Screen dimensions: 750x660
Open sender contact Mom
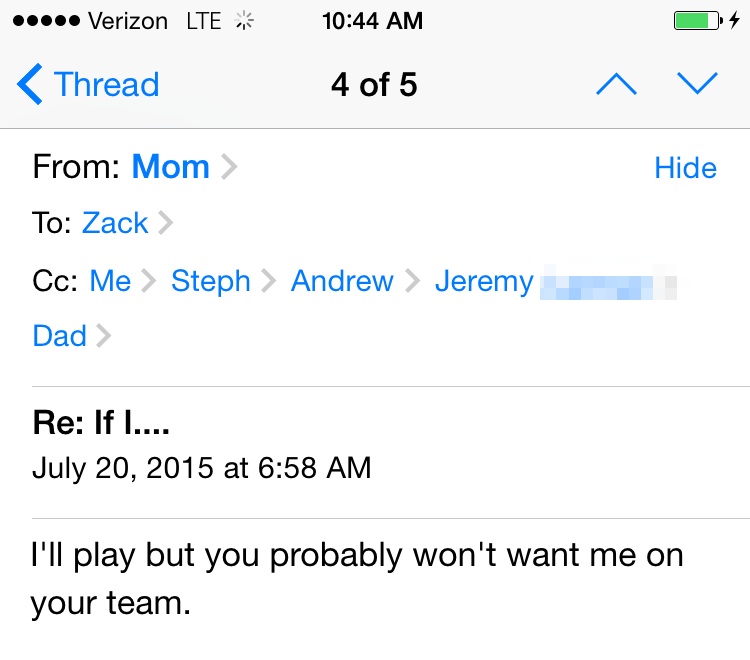pyautogui.click(x=170, y=167)
